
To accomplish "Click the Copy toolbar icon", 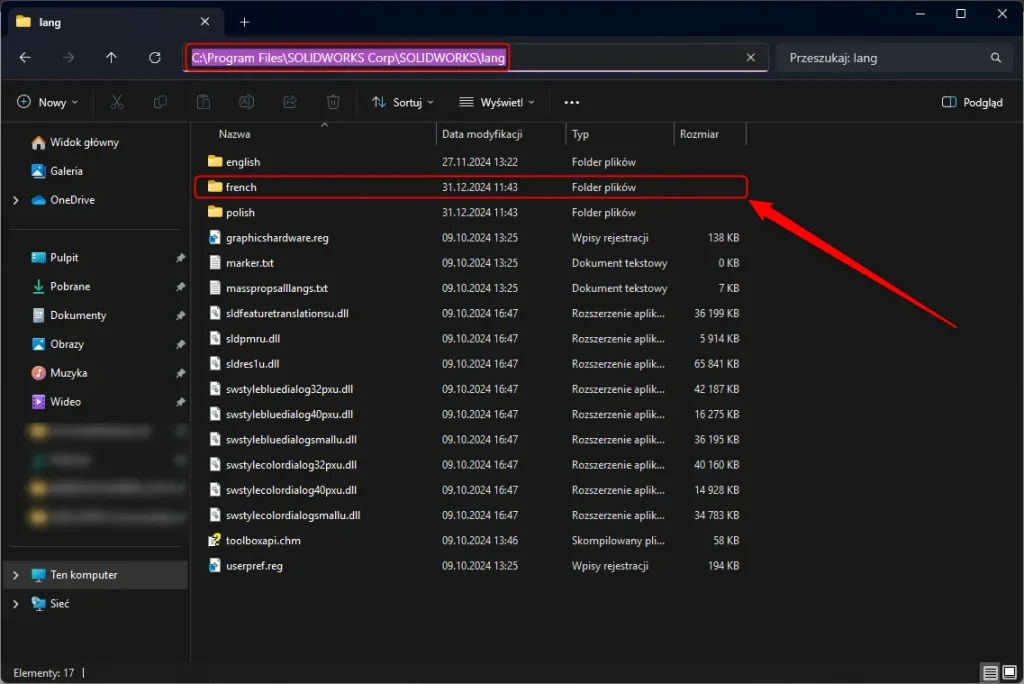I will click(x=160, y=102).
